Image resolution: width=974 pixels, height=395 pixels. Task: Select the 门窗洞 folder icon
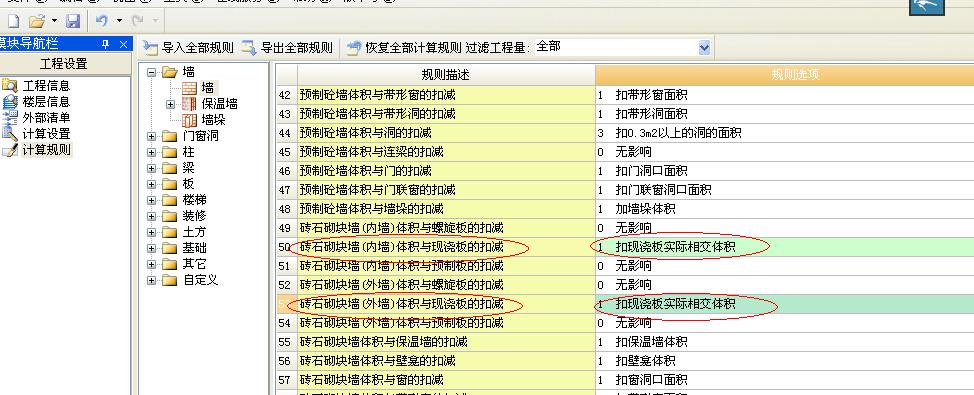(x=170, y=136)
